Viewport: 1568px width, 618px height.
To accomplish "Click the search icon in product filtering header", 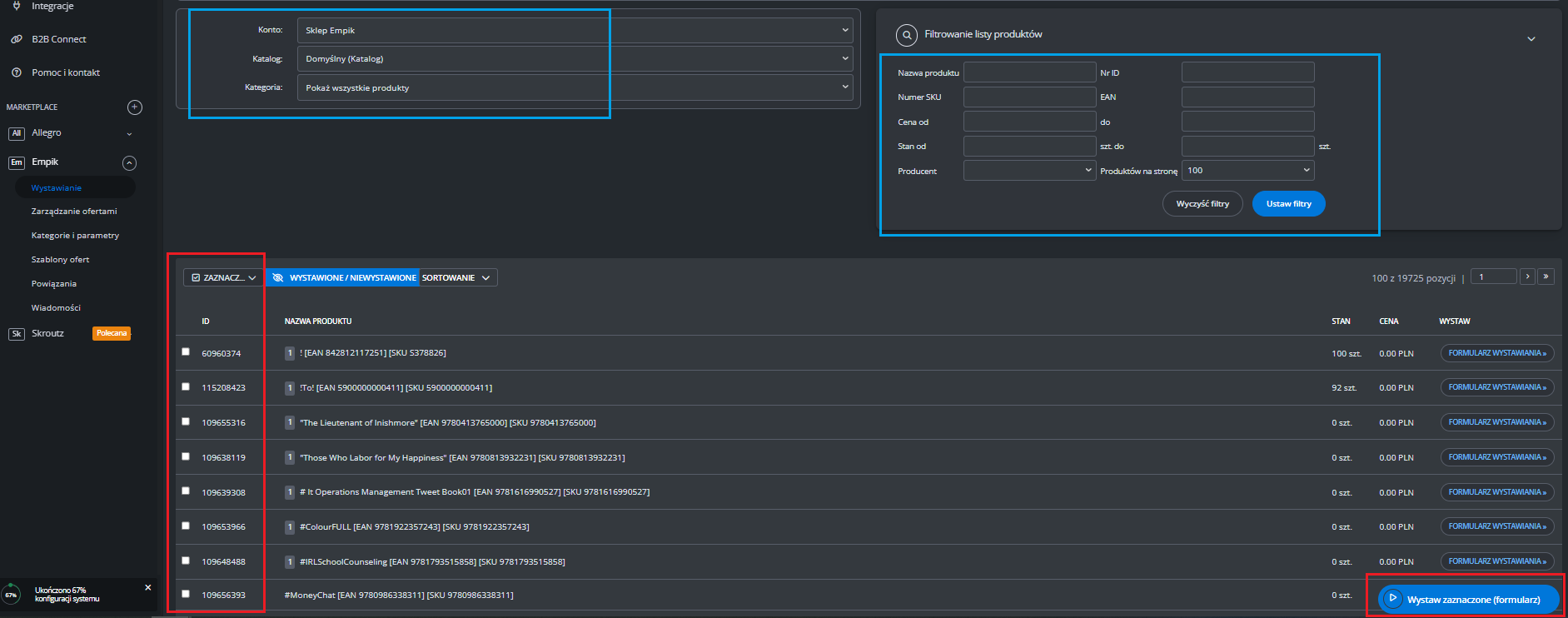I will tap(906, 35).
